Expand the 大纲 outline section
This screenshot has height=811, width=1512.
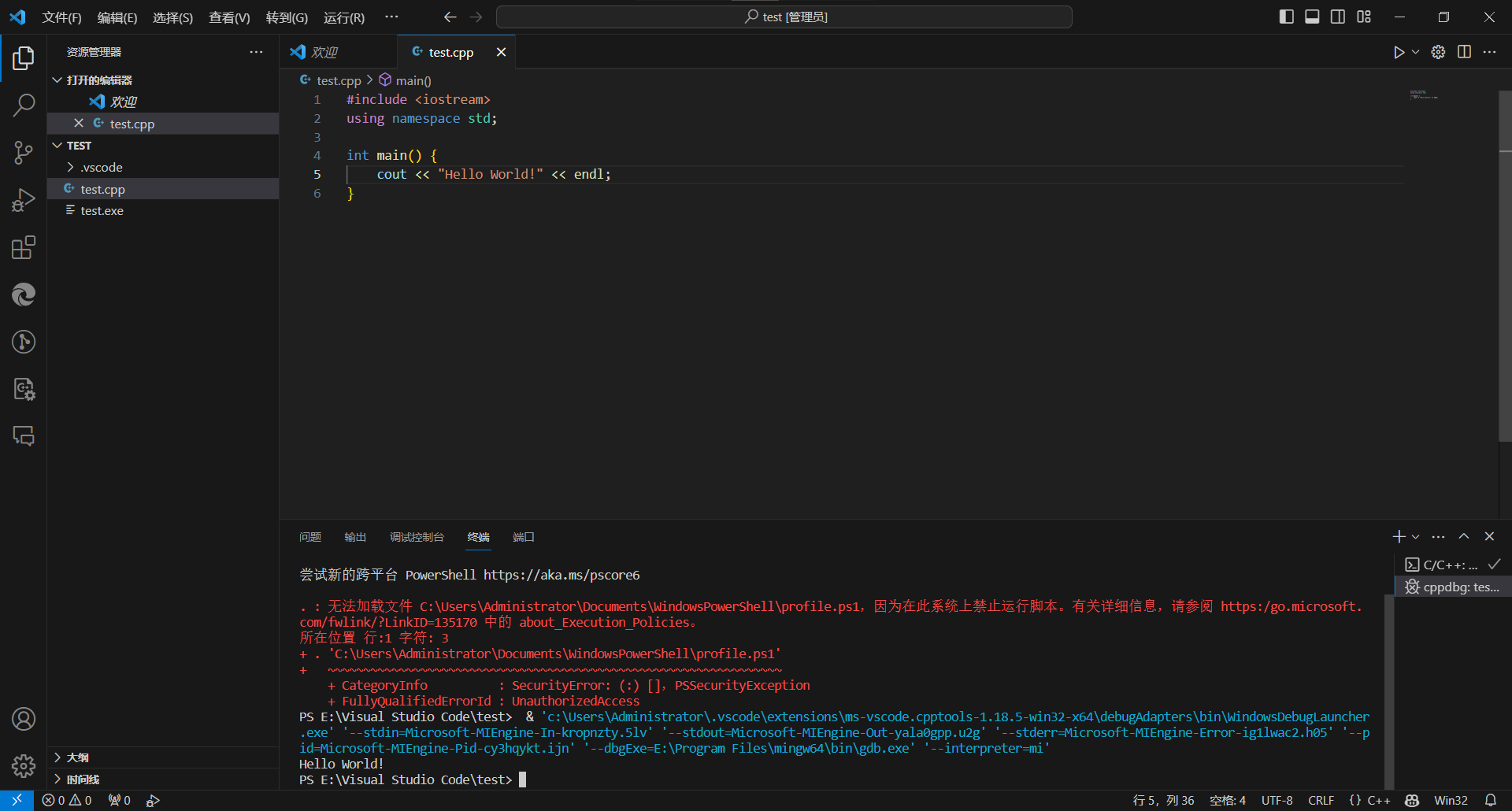(77, 757)
